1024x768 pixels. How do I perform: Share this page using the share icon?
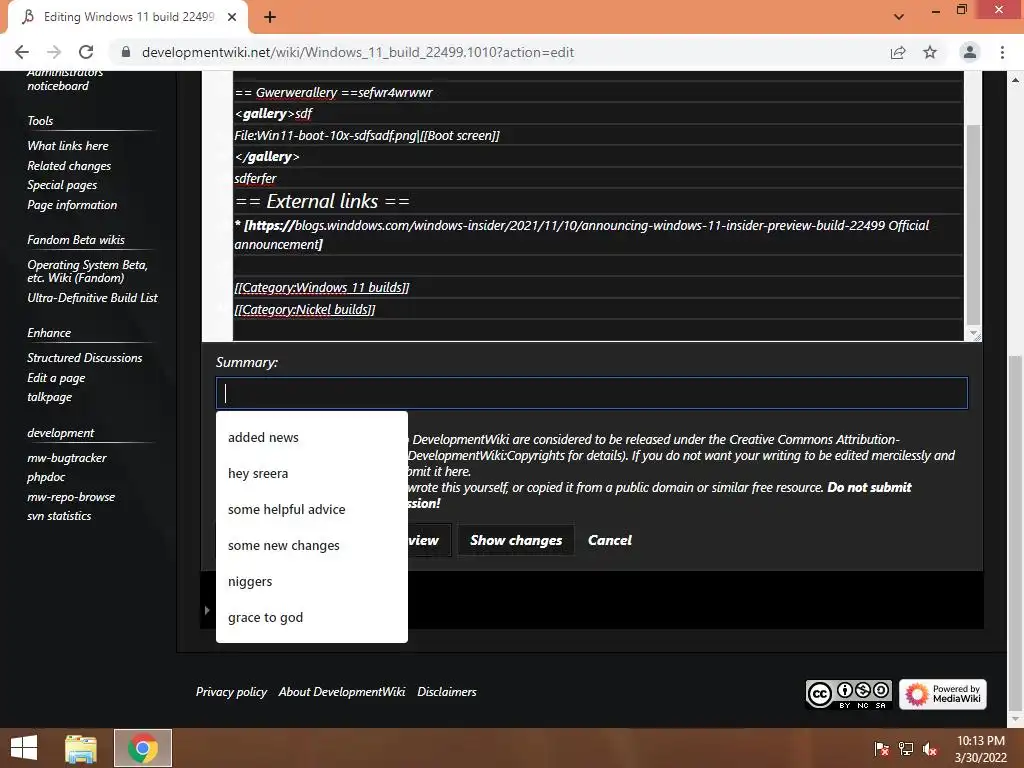[898, 52]
